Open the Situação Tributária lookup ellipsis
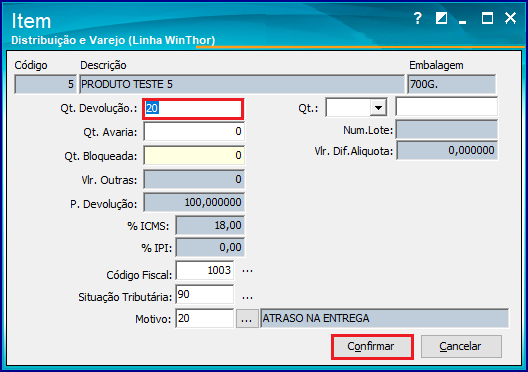The image size is (528, 372). (x=248, y=297)
